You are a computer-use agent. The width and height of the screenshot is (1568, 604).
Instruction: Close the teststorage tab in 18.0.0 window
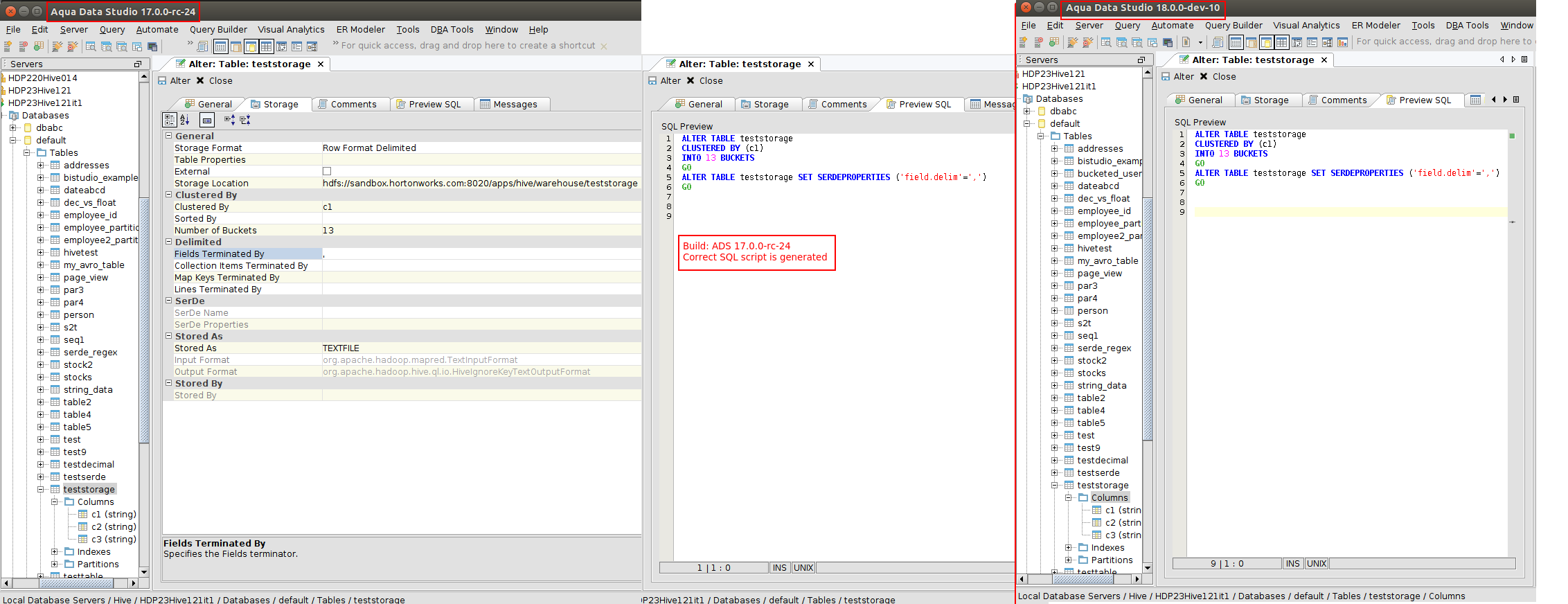tap(1324, 60)
